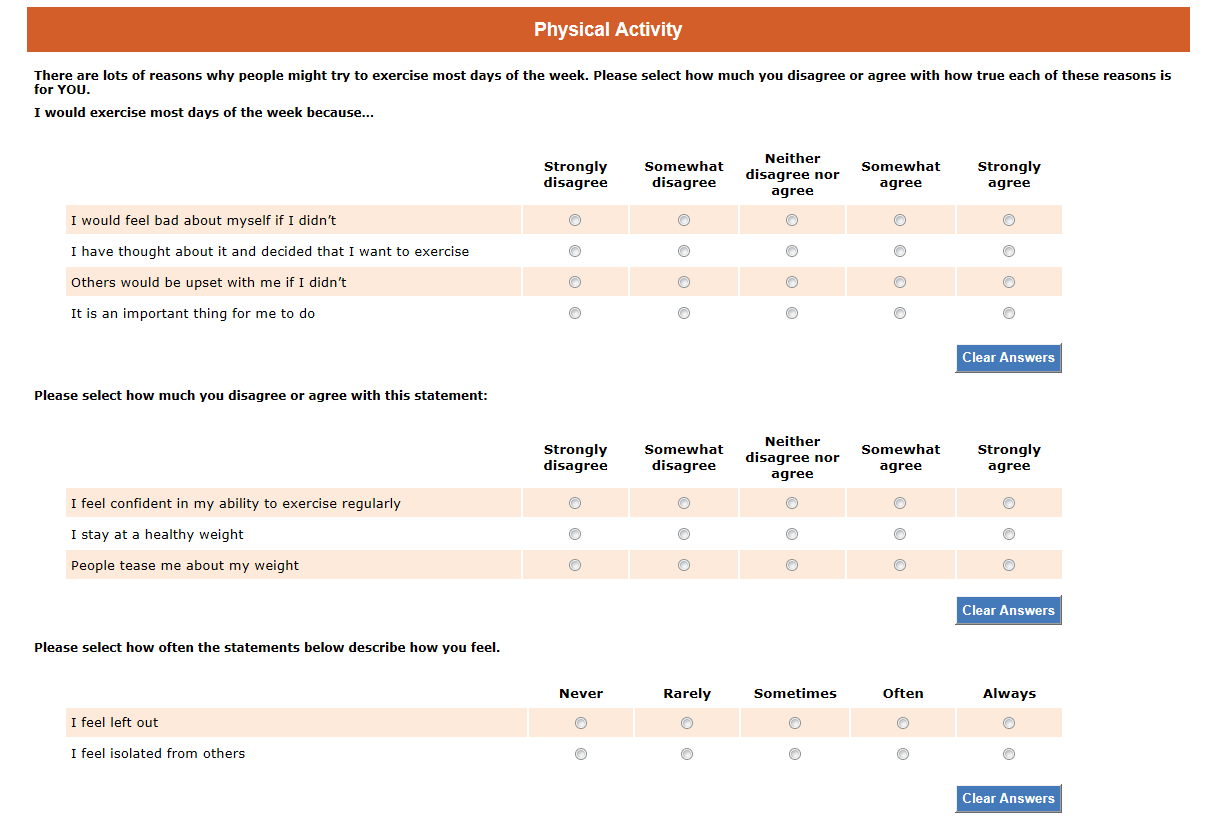Select Sometimes for 'I feel isolated from others'
The image size is (1210, 822).
(x=795, y=754)
